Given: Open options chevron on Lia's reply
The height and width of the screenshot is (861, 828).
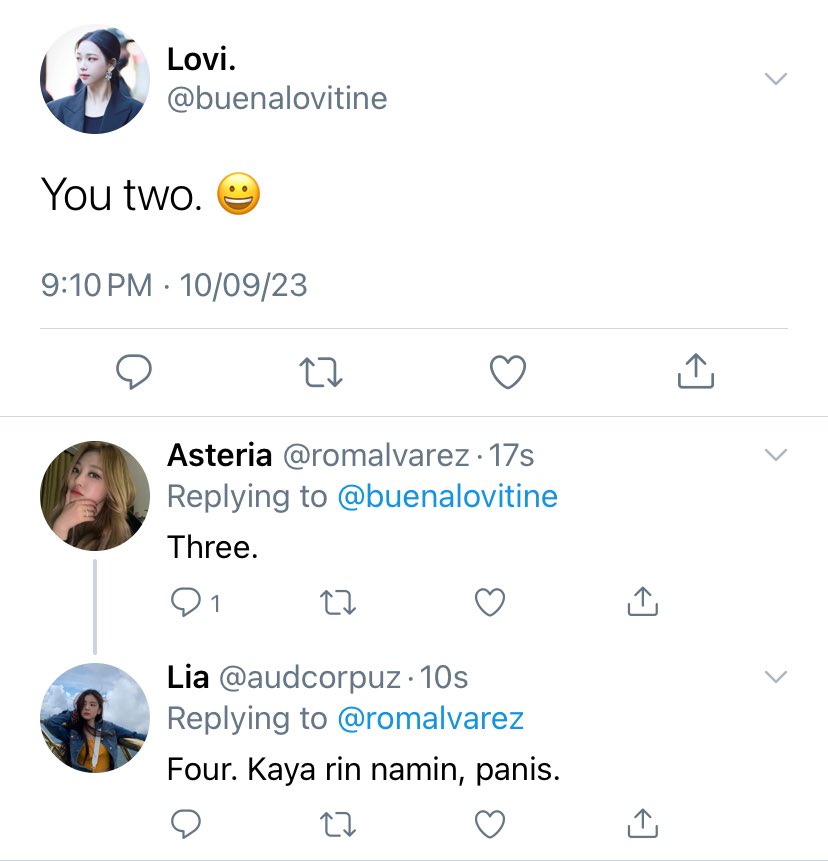Looking at the screenshot, I should (x=776, y=676).
